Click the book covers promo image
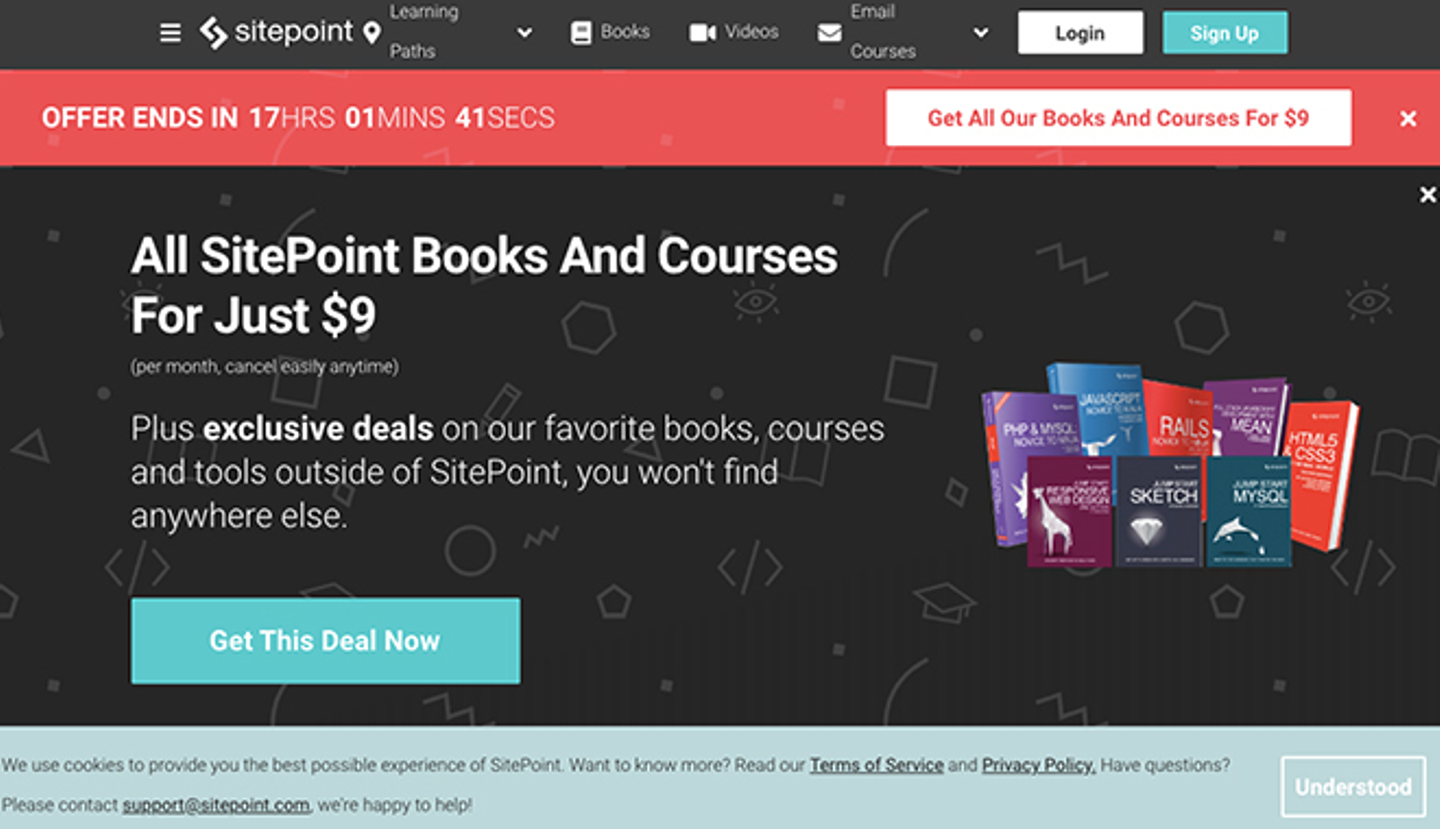Image resolution: width=1440 pixels, height=829 pixels. click(x=1170, y=465)
